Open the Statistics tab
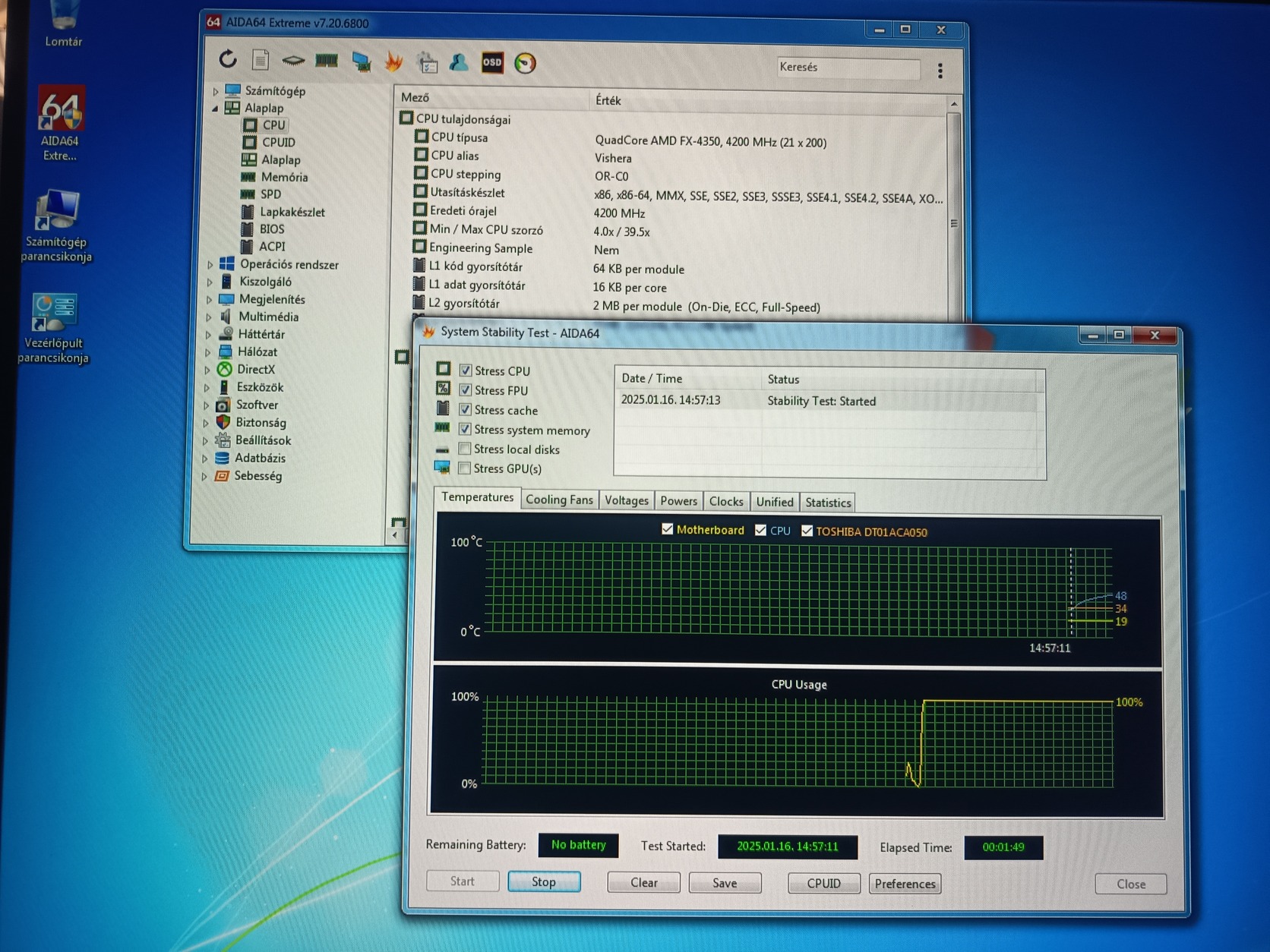1270x952 pixels. click(828, 503)
